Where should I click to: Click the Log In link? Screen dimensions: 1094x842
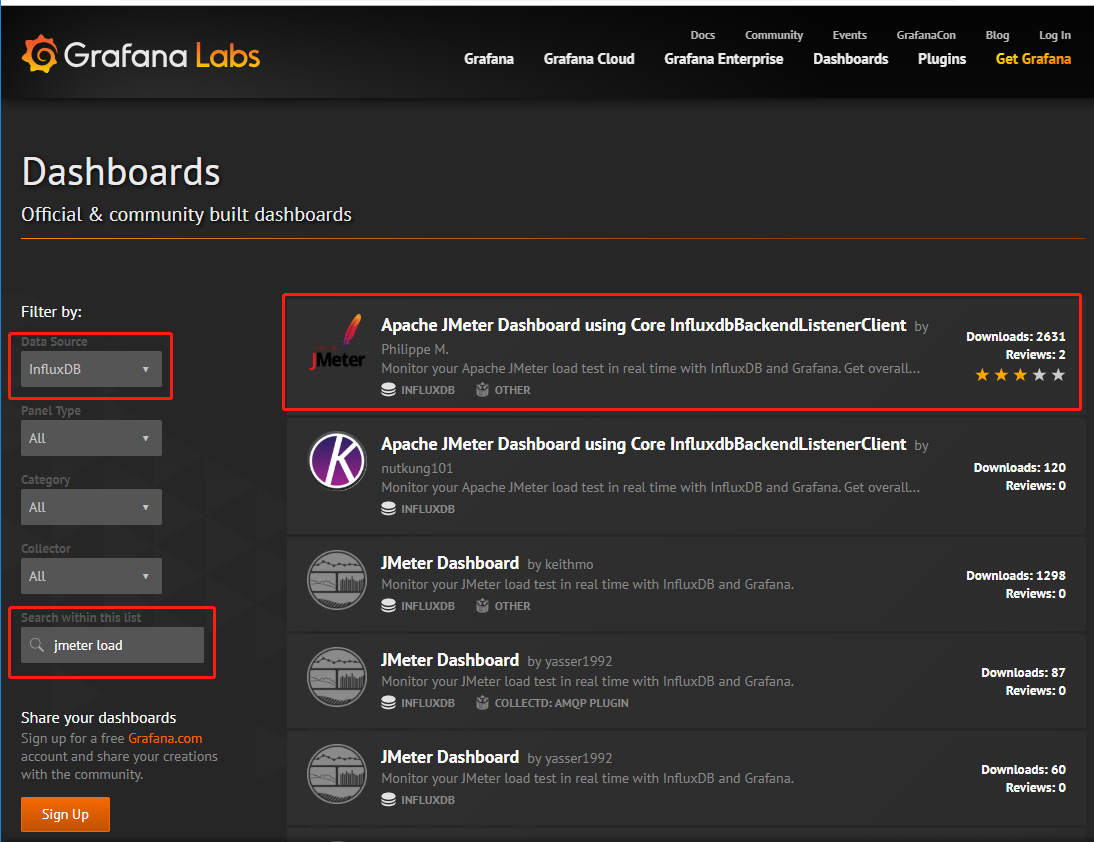[1054, 35]
